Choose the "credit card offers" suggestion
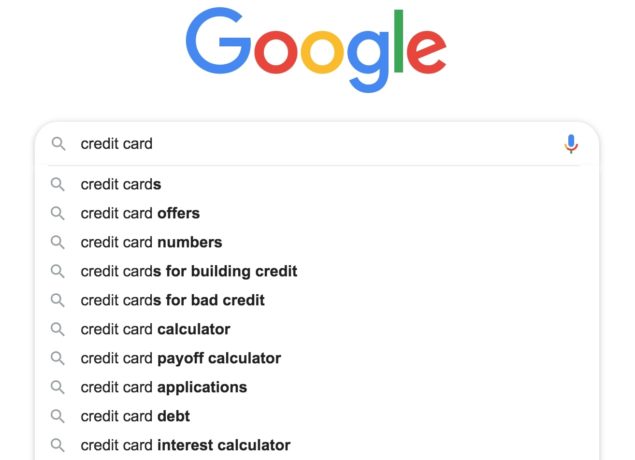Image resolution: width=635 pixels, height=460 pixels. pos(140,213)
